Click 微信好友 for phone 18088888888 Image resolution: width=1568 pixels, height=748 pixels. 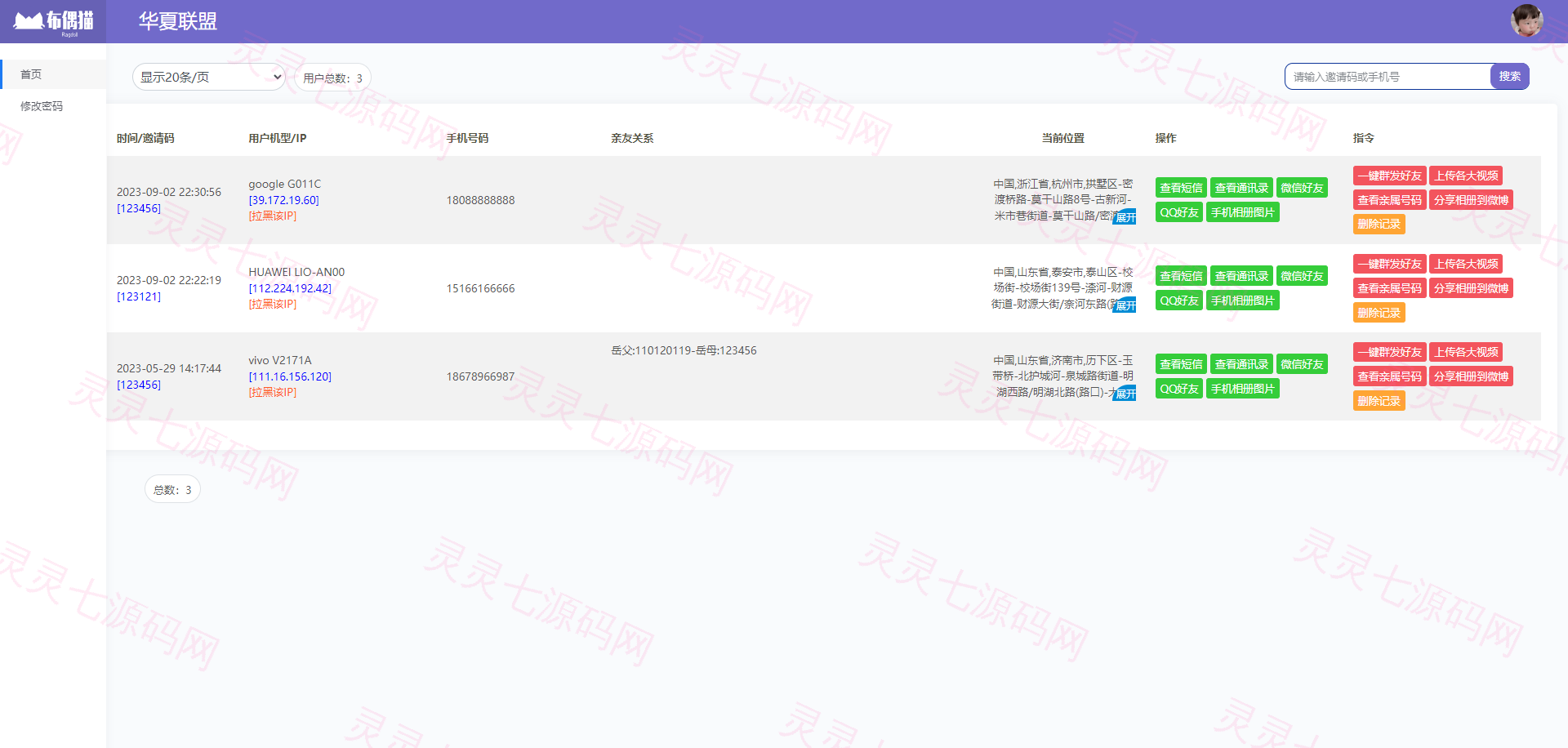point(1302,188)
